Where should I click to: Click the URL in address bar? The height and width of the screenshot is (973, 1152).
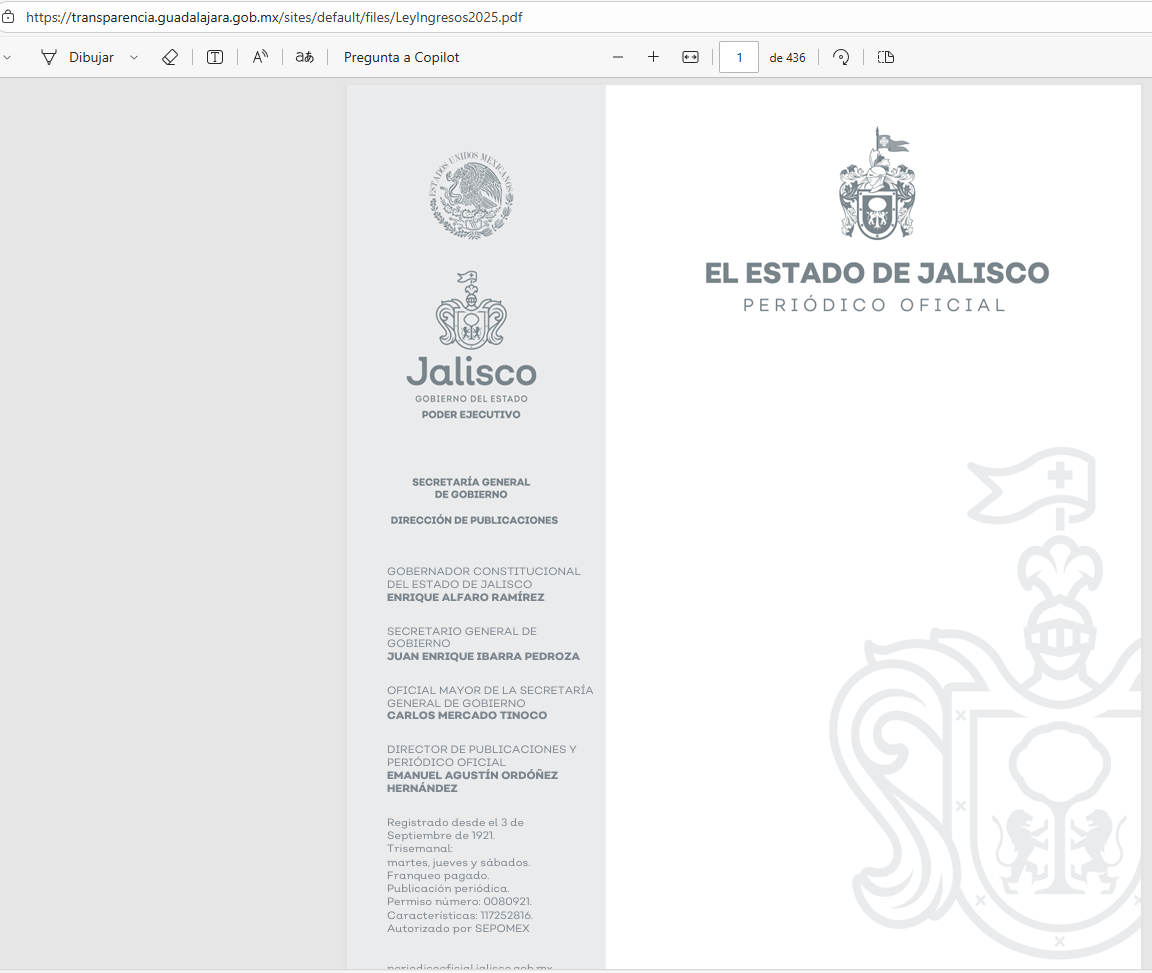click(274, 17)
